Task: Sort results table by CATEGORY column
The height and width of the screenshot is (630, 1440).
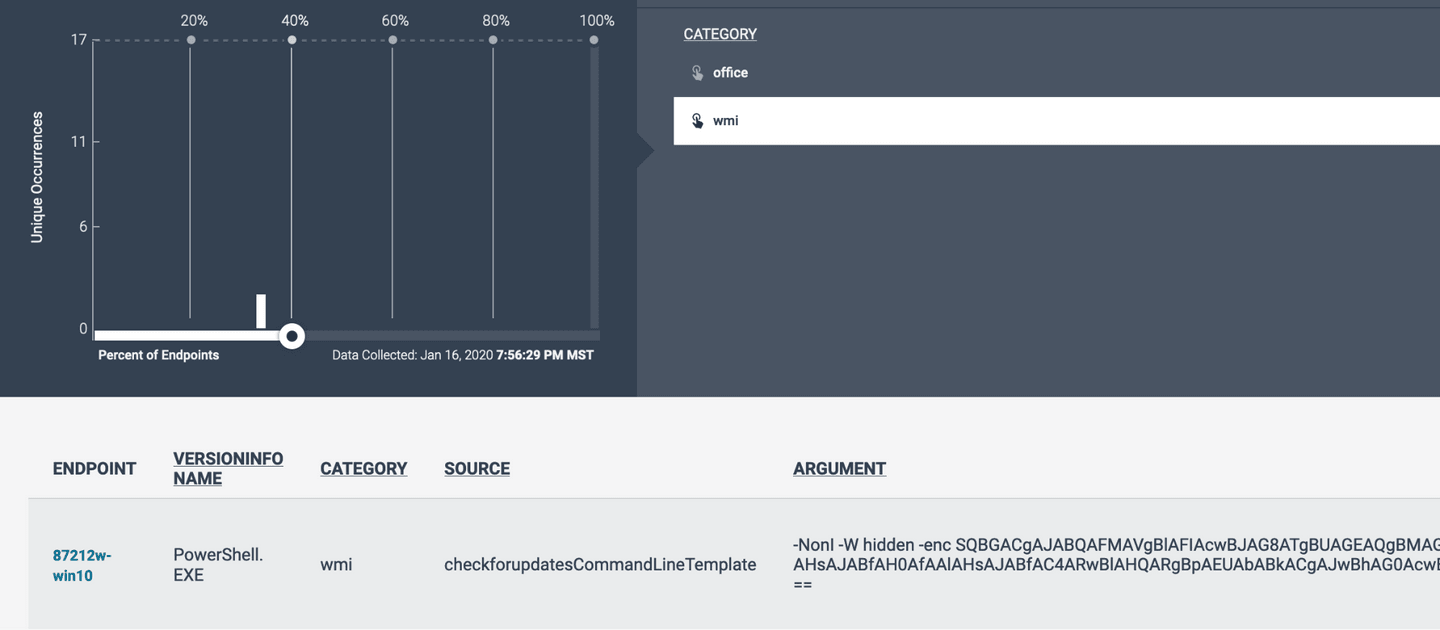Action: (363, 468)
